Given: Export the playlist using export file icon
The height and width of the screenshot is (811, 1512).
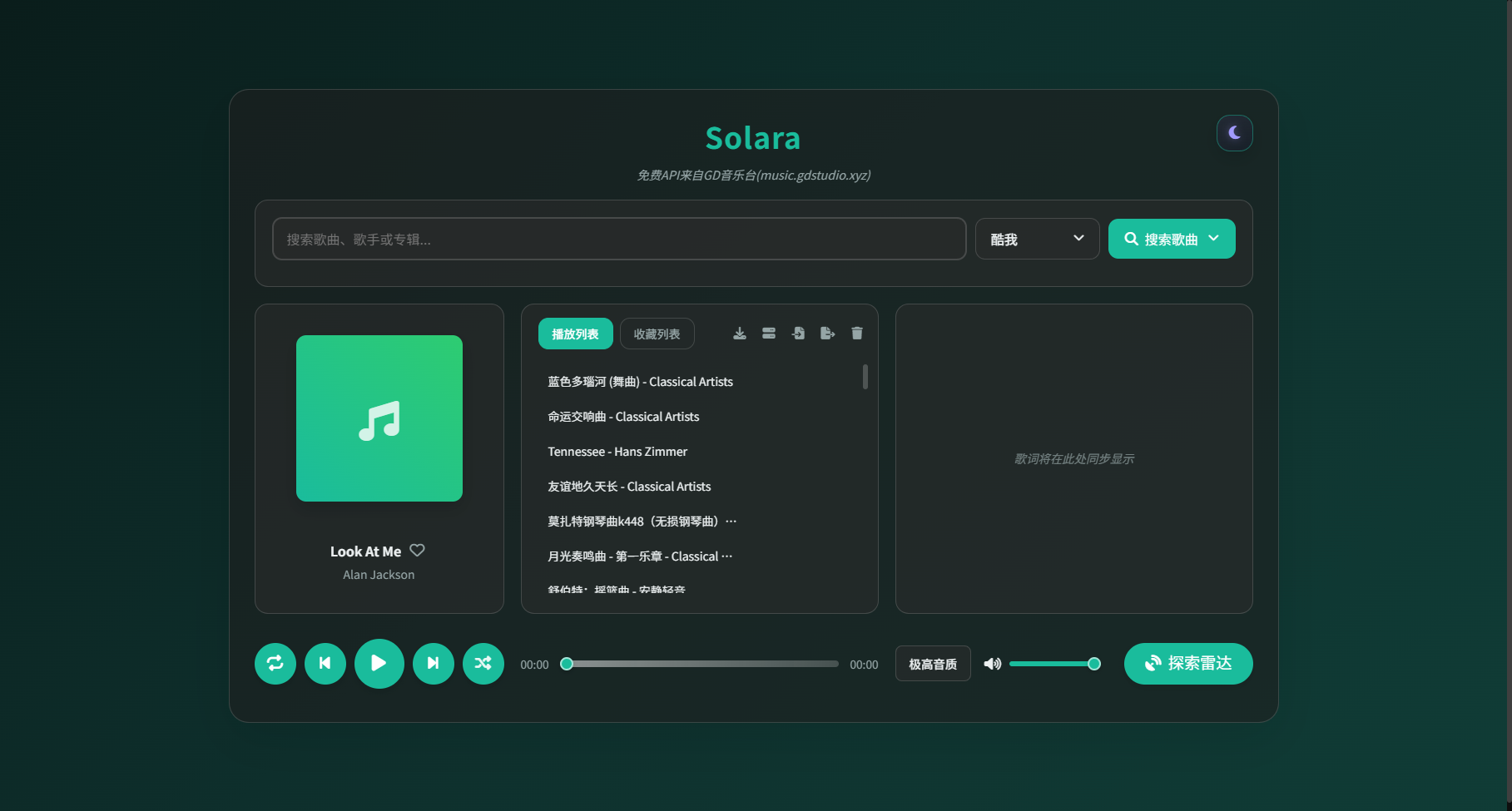Looking at the screenshot, I should [x=827, y=333].
